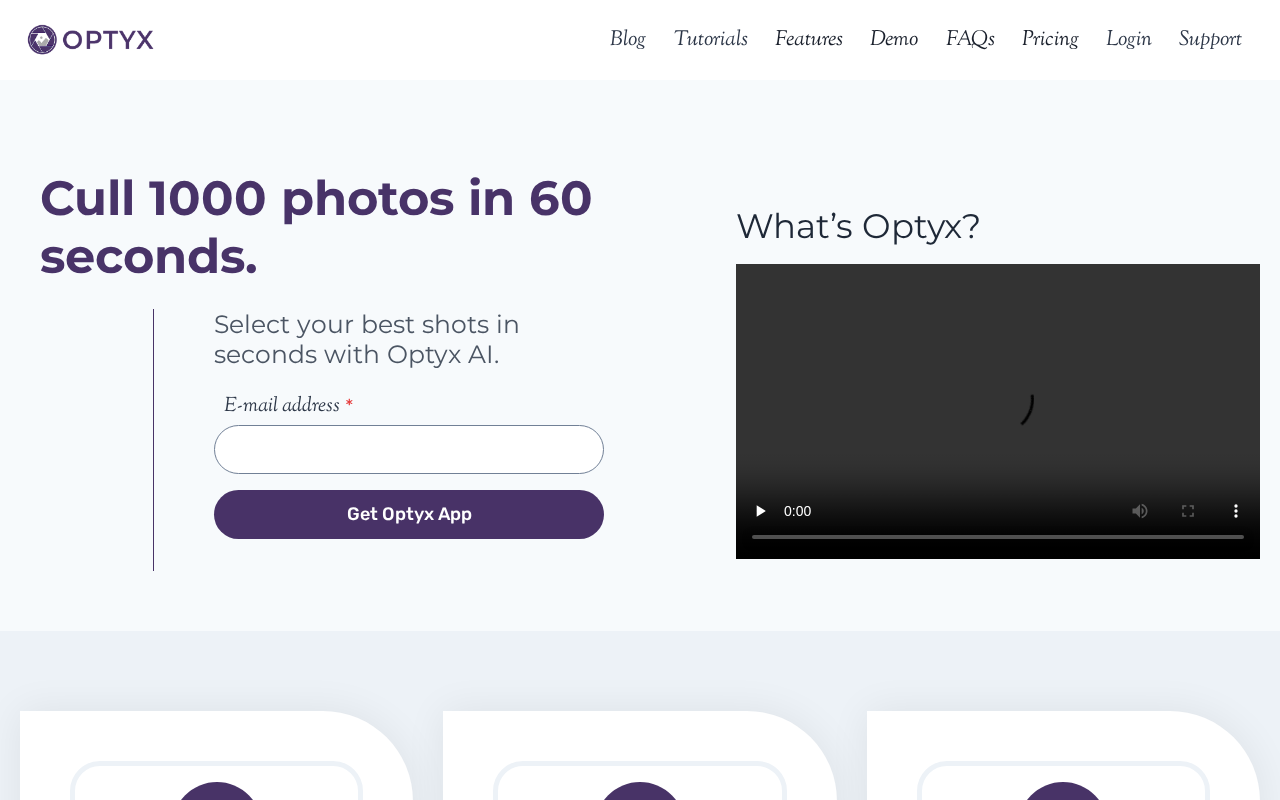This screenshot has height=800, width=1280.
Task: Open the Support page
Action: (1209, 39)
